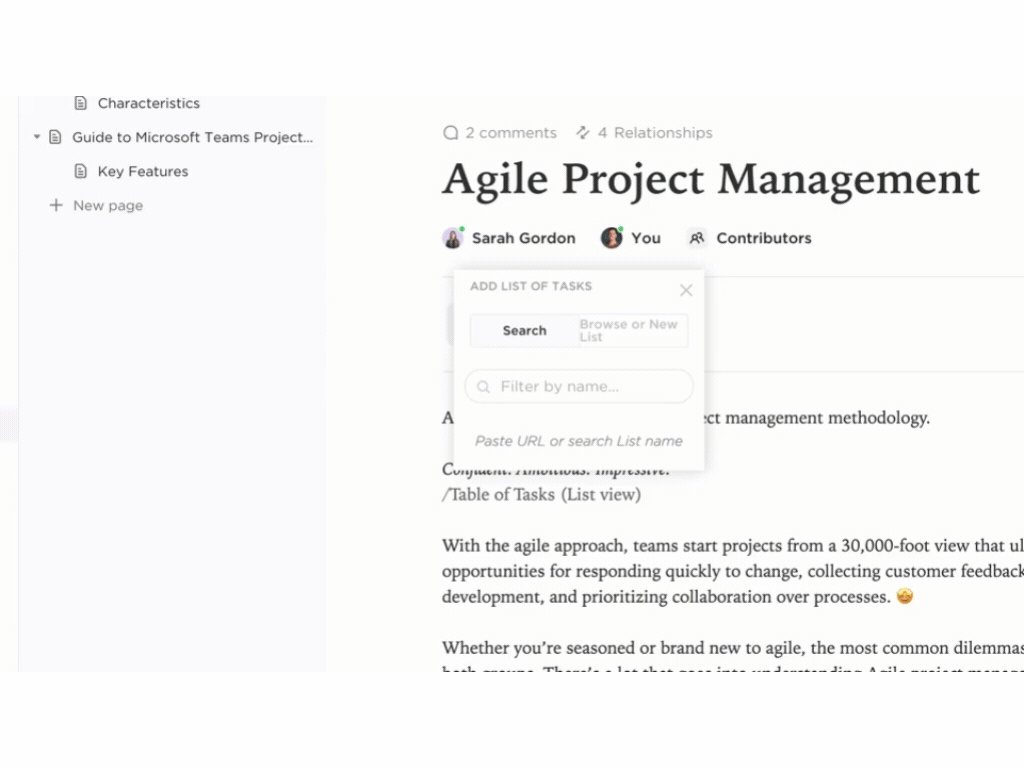
Task: Click the comments speech bubble icon
Action: coord(451,133)
